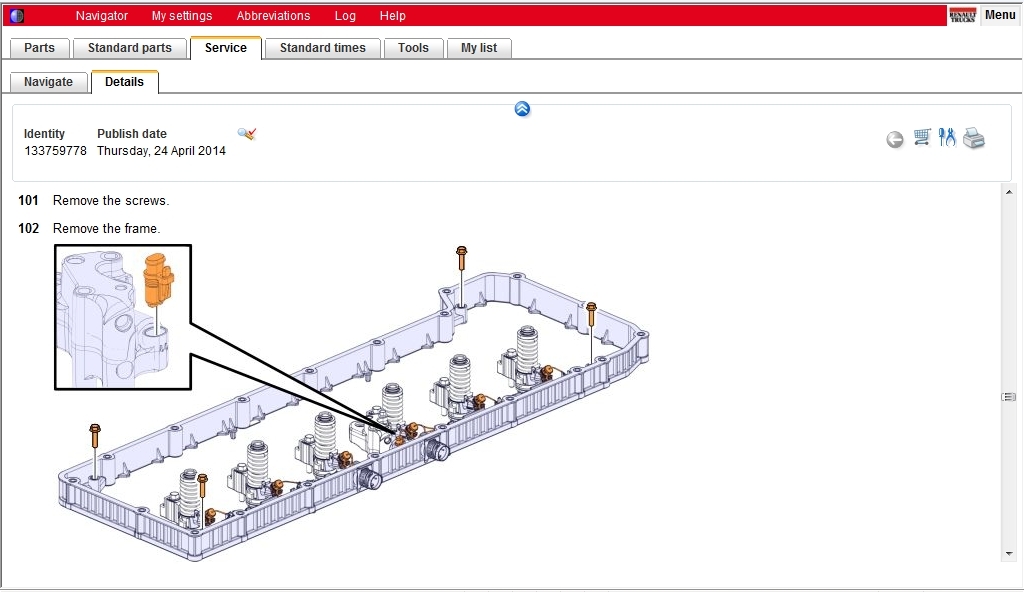This screenshot has height=592, width=1024.
Task: Click the 'Identity' label
Action: pyautogui.click(x=44, y=134)
